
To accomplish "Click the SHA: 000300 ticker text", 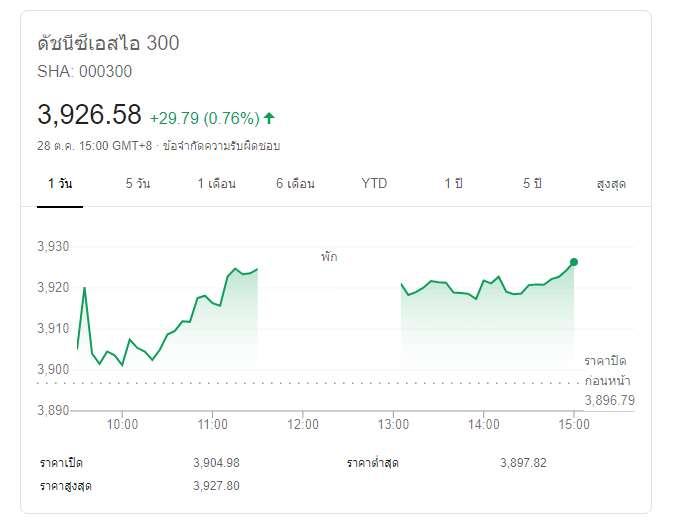I will (84, 72).
